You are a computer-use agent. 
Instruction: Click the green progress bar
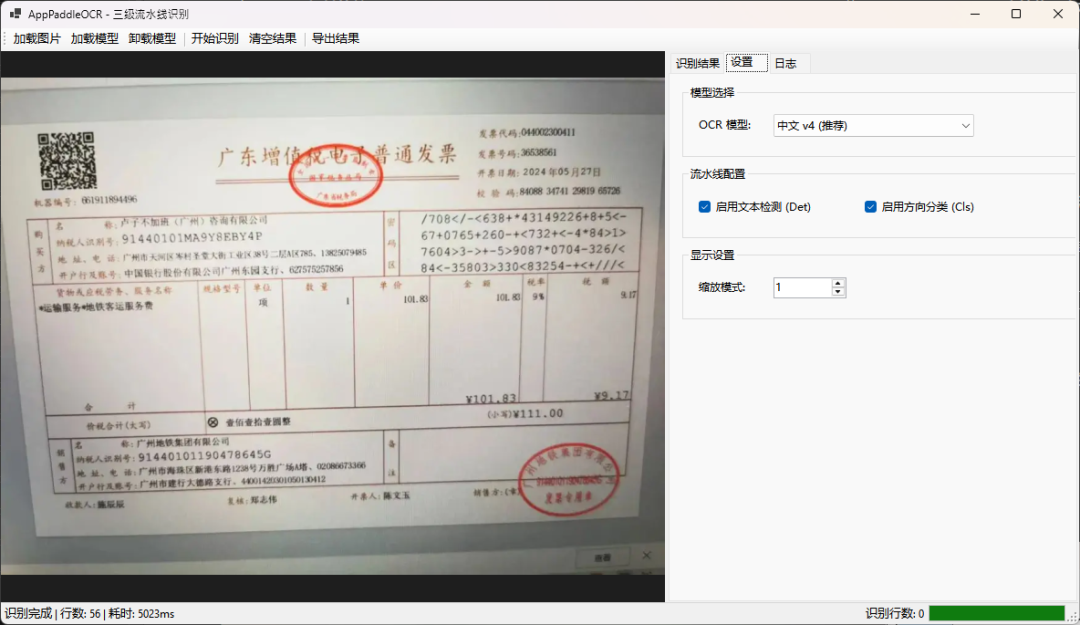(997, 613)
